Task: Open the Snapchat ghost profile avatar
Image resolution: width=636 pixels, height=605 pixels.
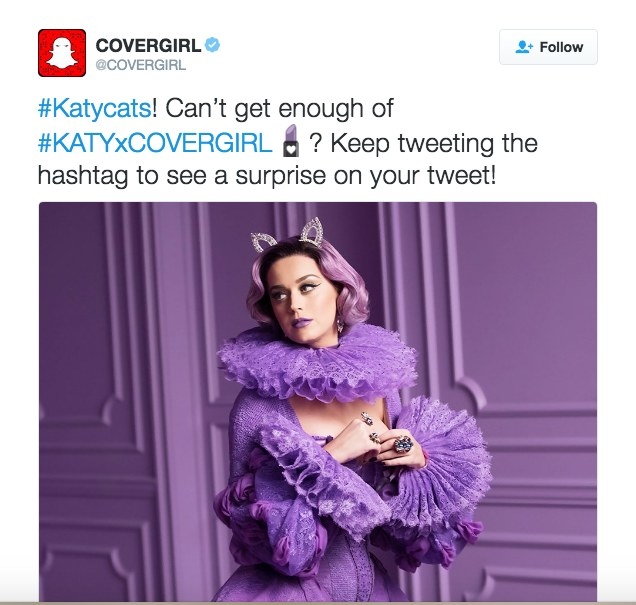Action: coord(62,53)
